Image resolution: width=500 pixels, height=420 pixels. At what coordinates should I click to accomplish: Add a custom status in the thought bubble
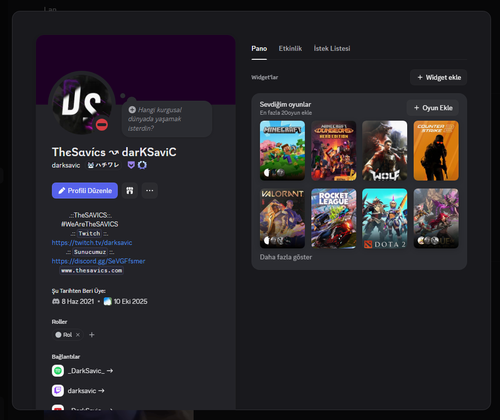(x=167, y=119)
